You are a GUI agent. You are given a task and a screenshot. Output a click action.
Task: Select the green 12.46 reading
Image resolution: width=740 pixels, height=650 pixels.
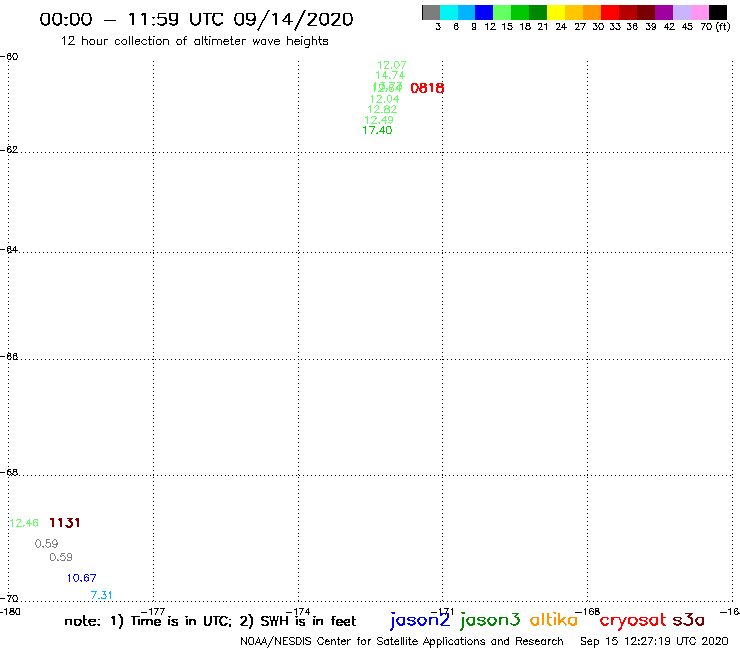pyautogui.click(x=24, y=523)
